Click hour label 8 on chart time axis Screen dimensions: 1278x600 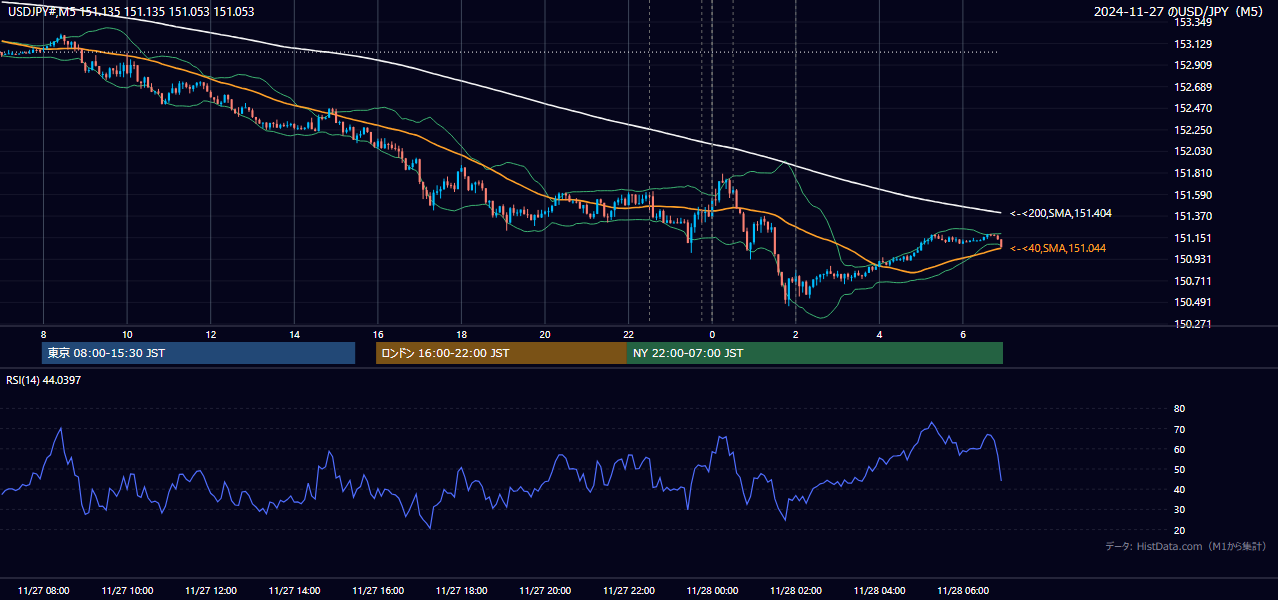pos(43,334)
